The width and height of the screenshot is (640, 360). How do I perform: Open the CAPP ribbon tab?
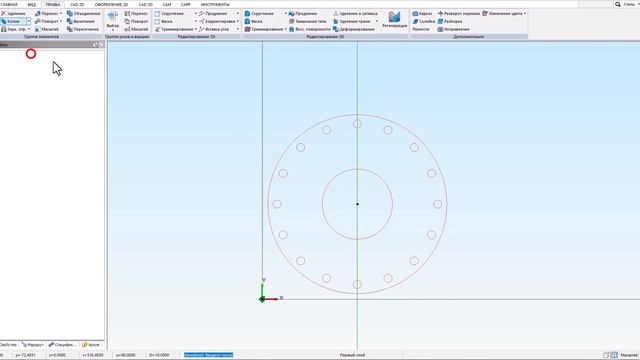pos(186,4)
